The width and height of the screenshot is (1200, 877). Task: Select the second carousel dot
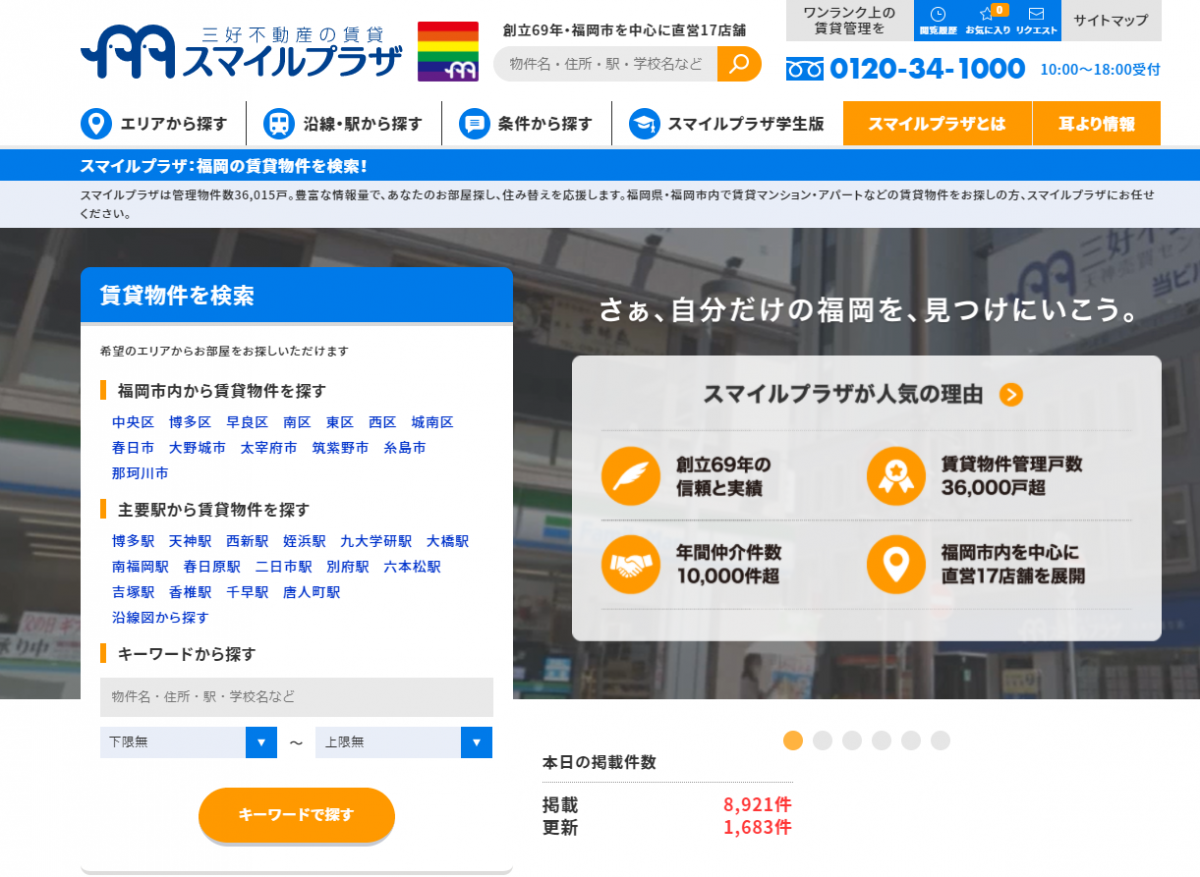point(822,740)
